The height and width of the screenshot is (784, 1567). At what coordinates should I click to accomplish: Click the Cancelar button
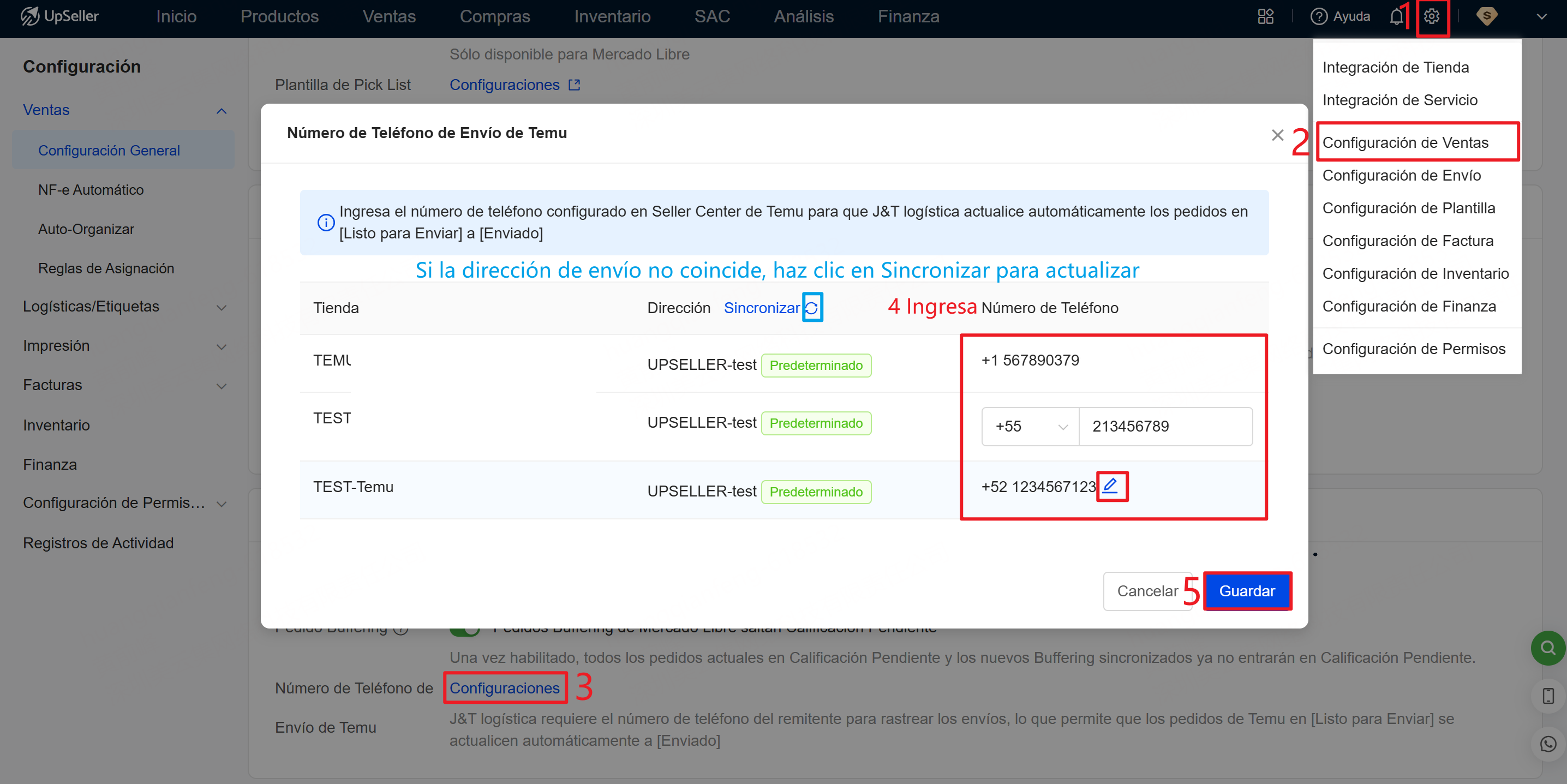[1147, 590]
